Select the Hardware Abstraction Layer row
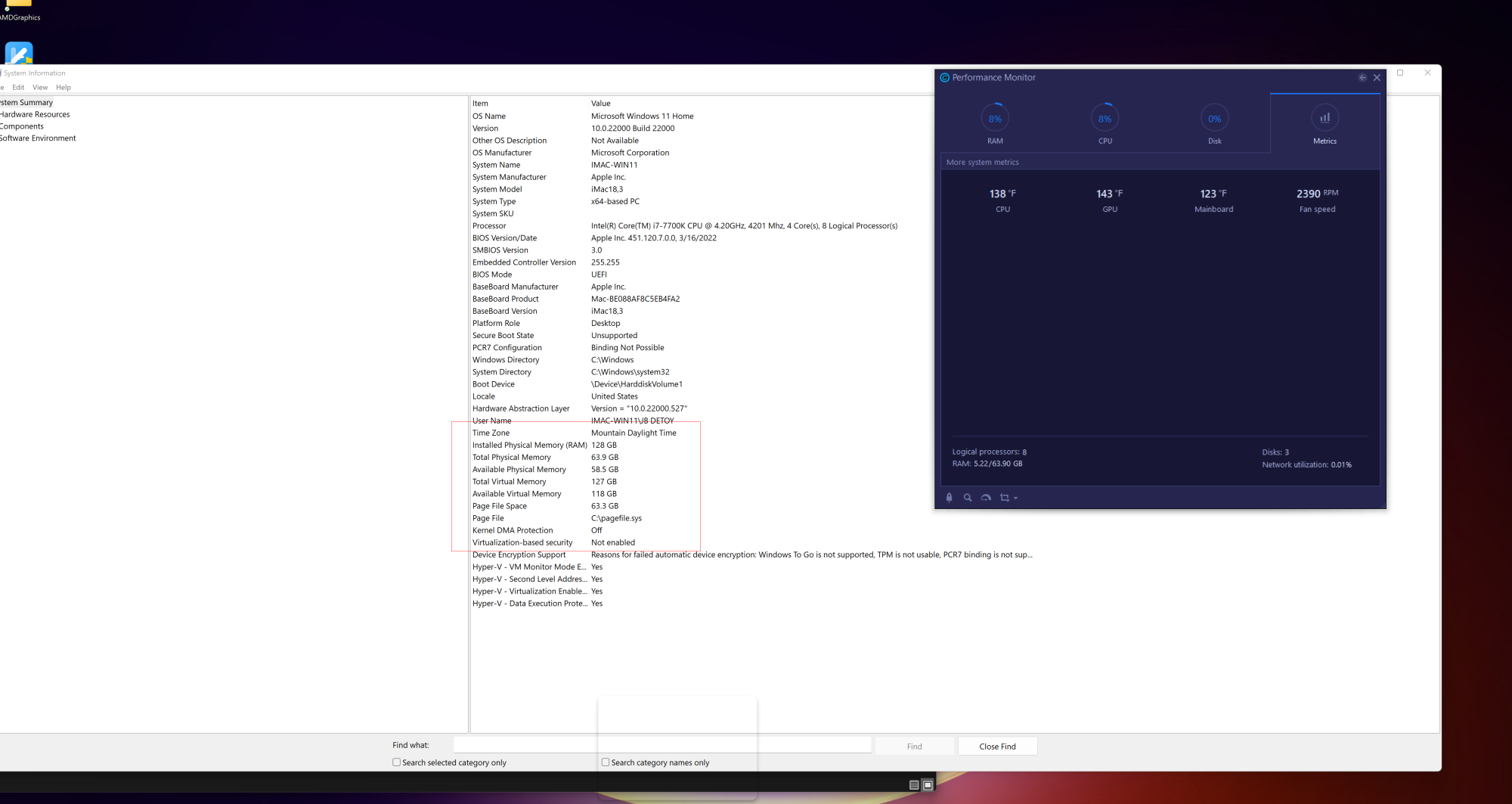The width and height of the screenshot is (1512, 804). pyautogui.click(x=580, y=408)
